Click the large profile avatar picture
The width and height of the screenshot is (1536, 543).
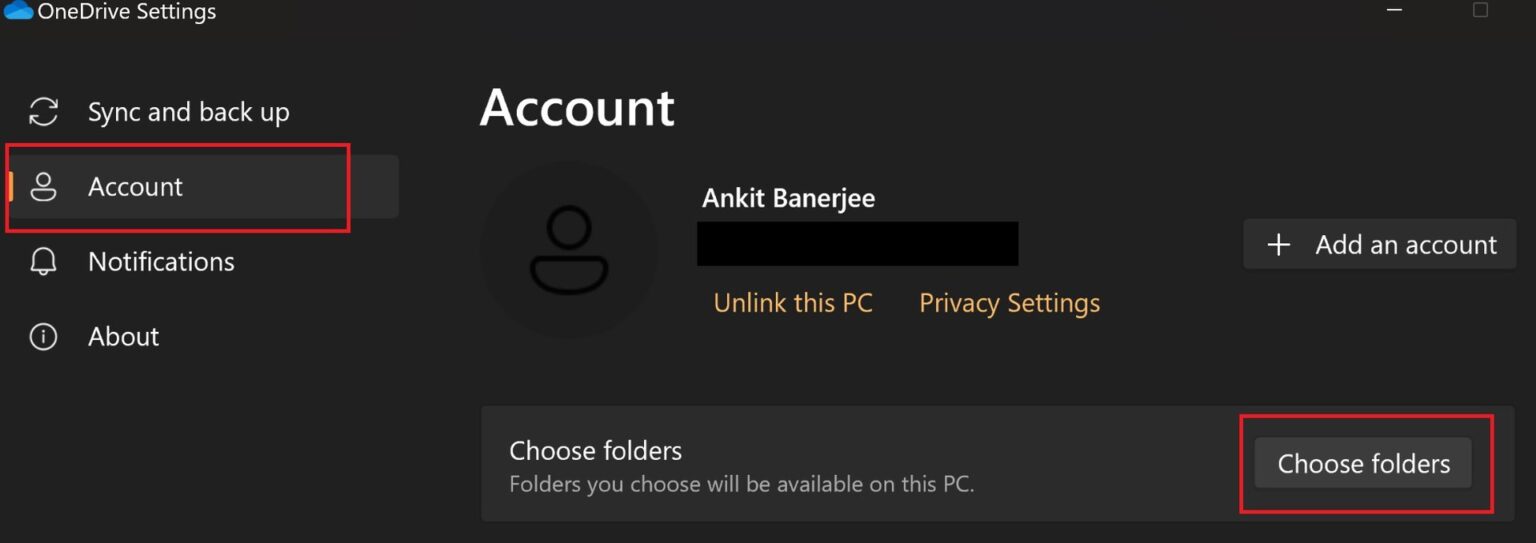point(569,251)
